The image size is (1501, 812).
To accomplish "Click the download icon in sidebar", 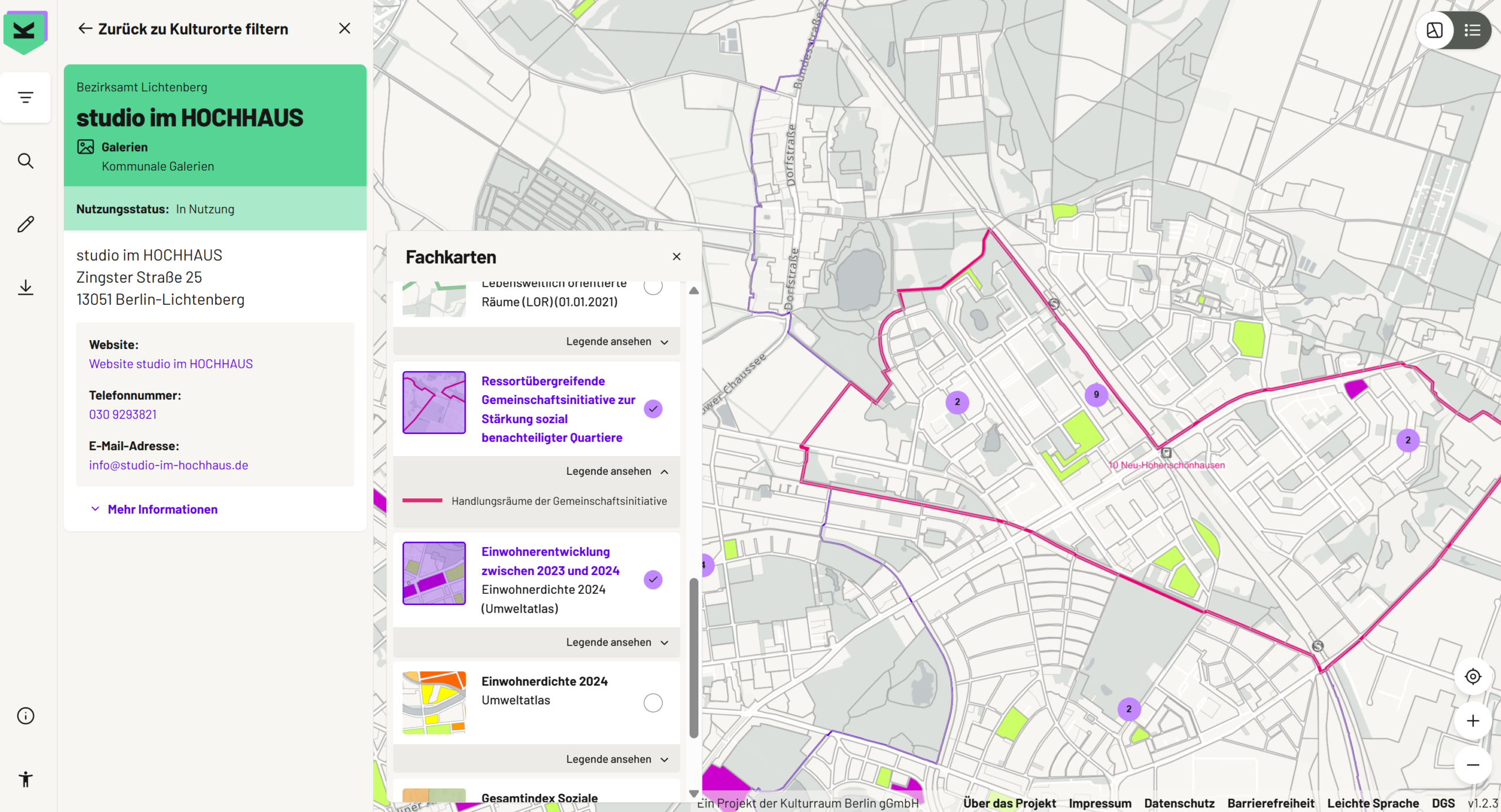I will (x=25, y=287).
